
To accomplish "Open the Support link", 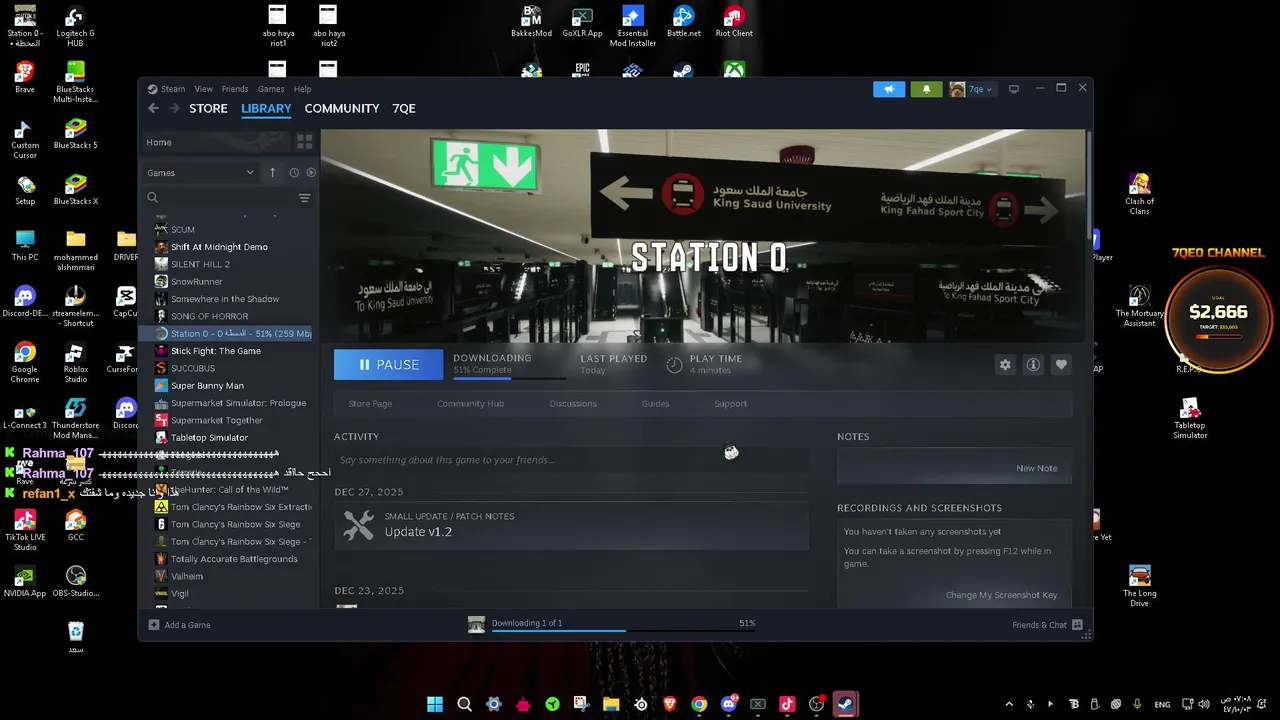I will point(730,404).
